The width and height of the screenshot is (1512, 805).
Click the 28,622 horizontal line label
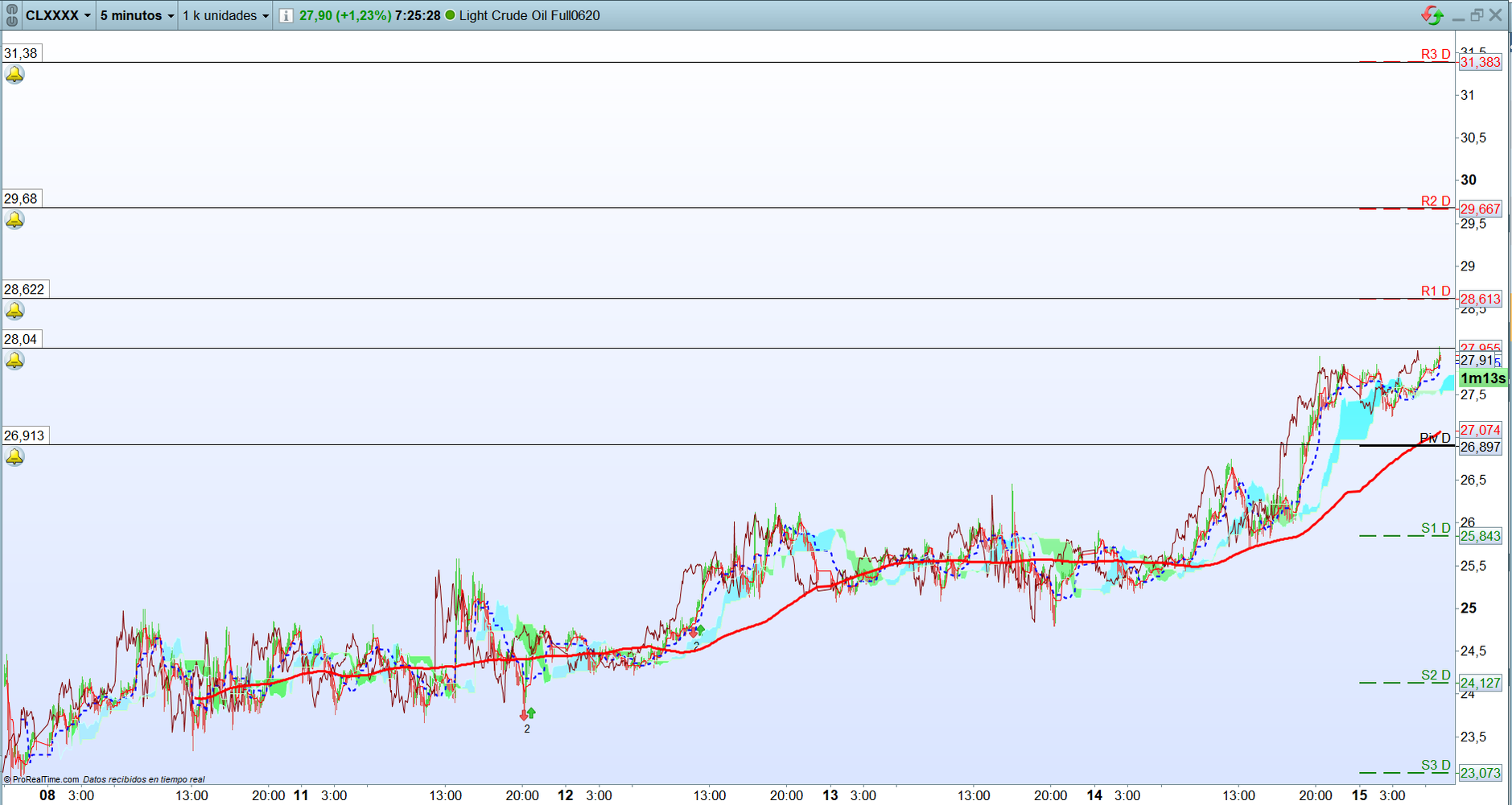25,290
